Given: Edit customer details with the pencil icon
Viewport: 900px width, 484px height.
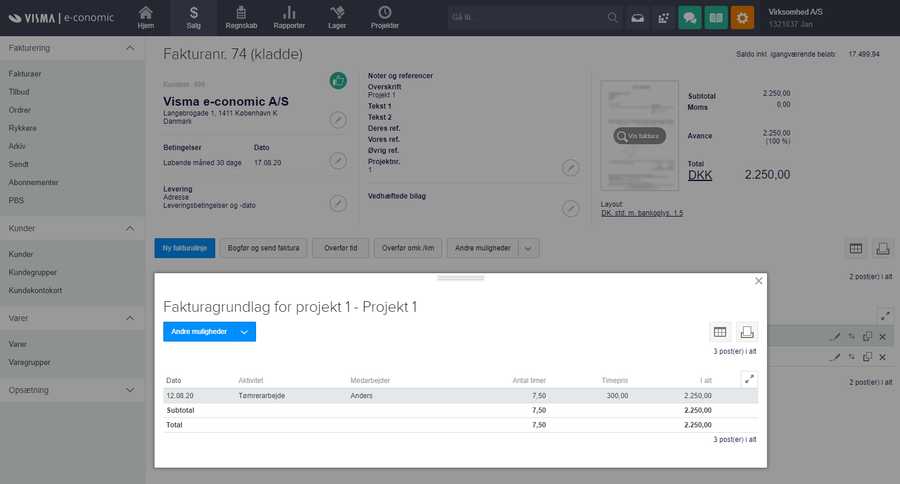Looking at the screenshot, I should 339,120.
